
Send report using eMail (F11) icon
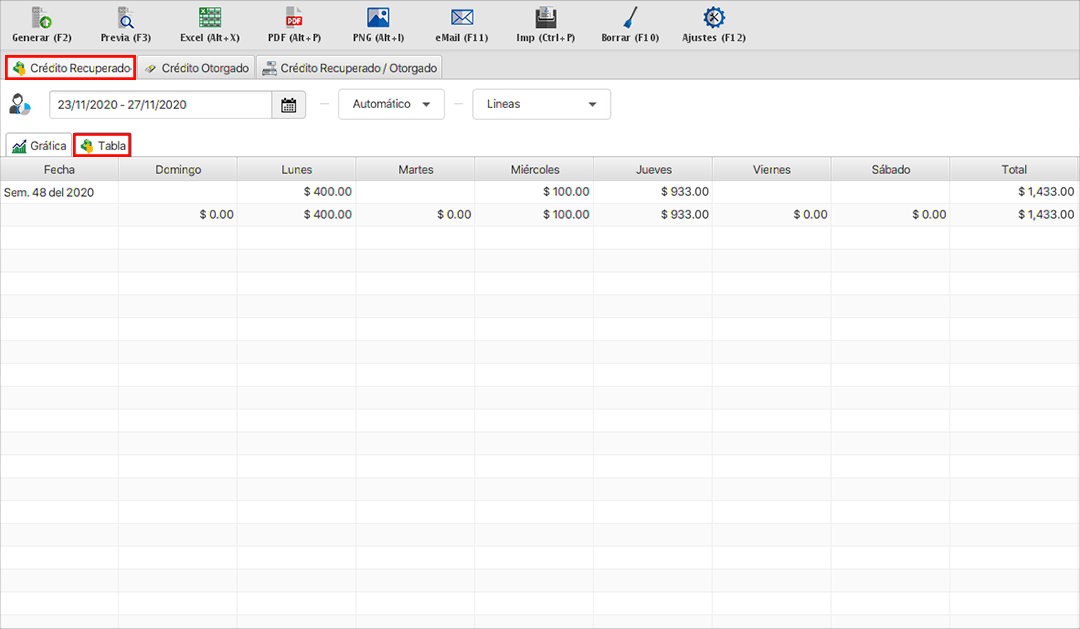click(461, 18)
